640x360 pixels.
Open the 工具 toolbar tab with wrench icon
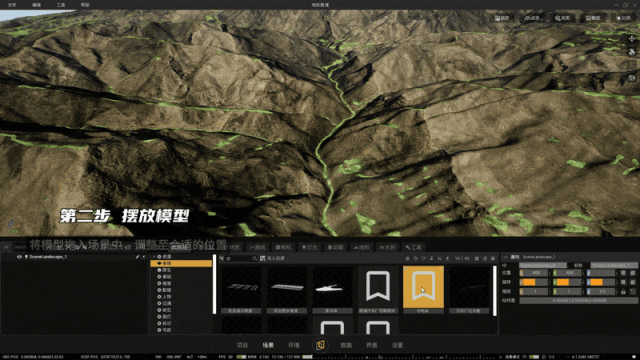[x=413, y=247]
